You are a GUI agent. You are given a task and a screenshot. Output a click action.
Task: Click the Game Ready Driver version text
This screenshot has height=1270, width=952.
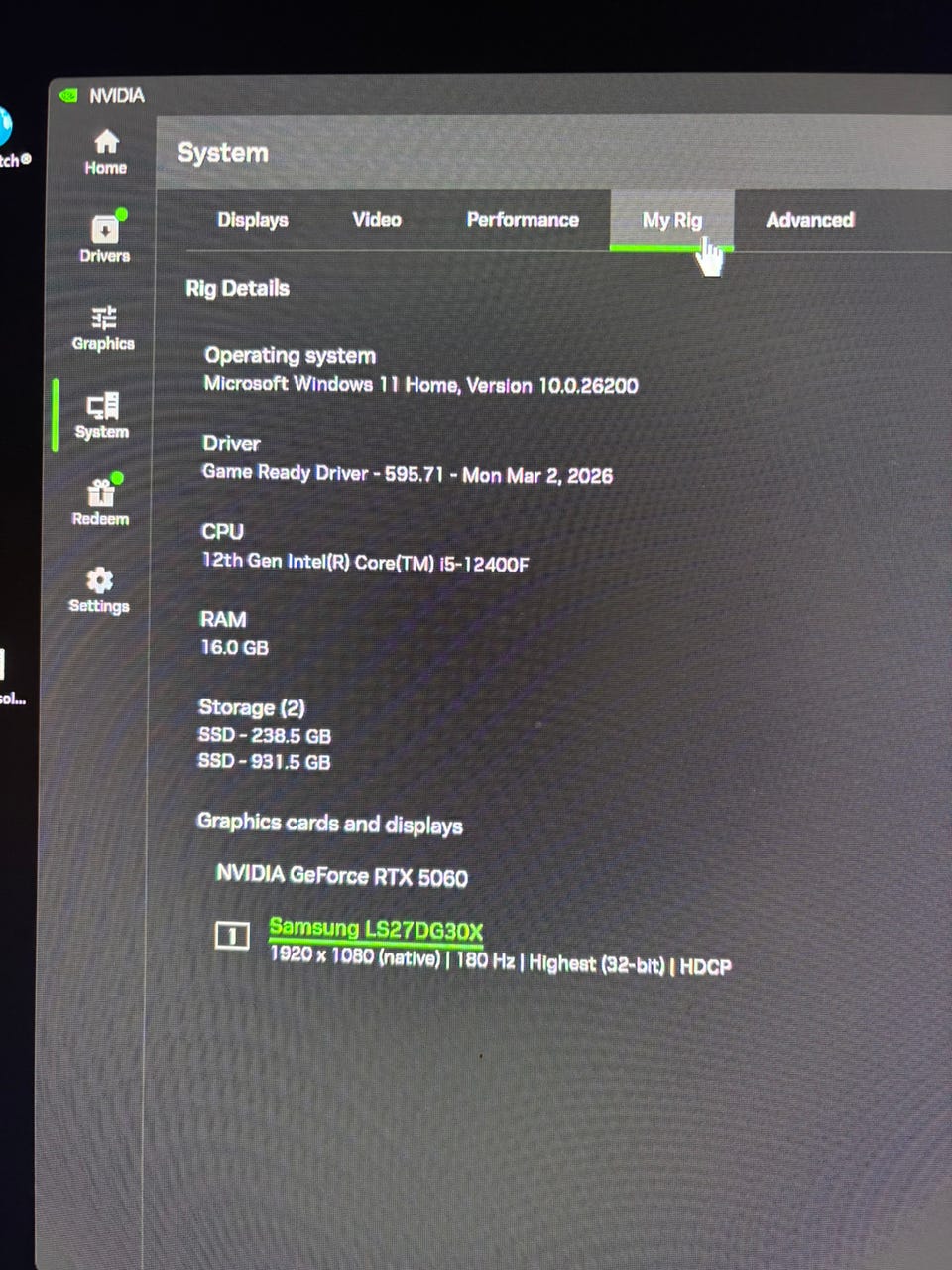tap(408, 474)
